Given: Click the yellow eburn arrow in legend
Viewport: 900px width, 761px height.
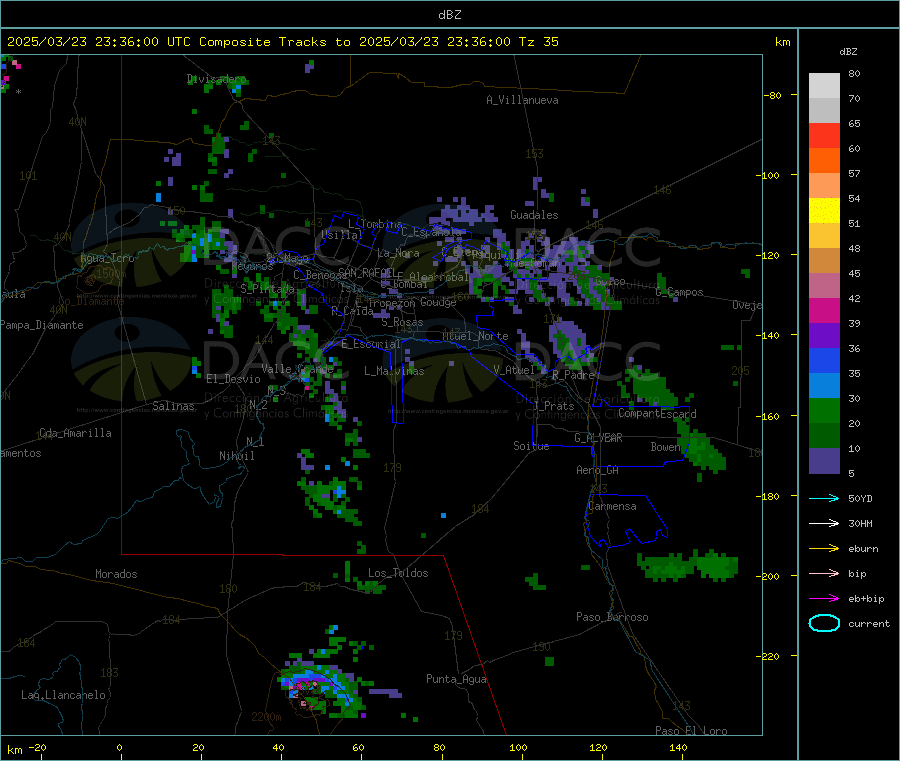Looking at the screenshot, I should [824, 549].
